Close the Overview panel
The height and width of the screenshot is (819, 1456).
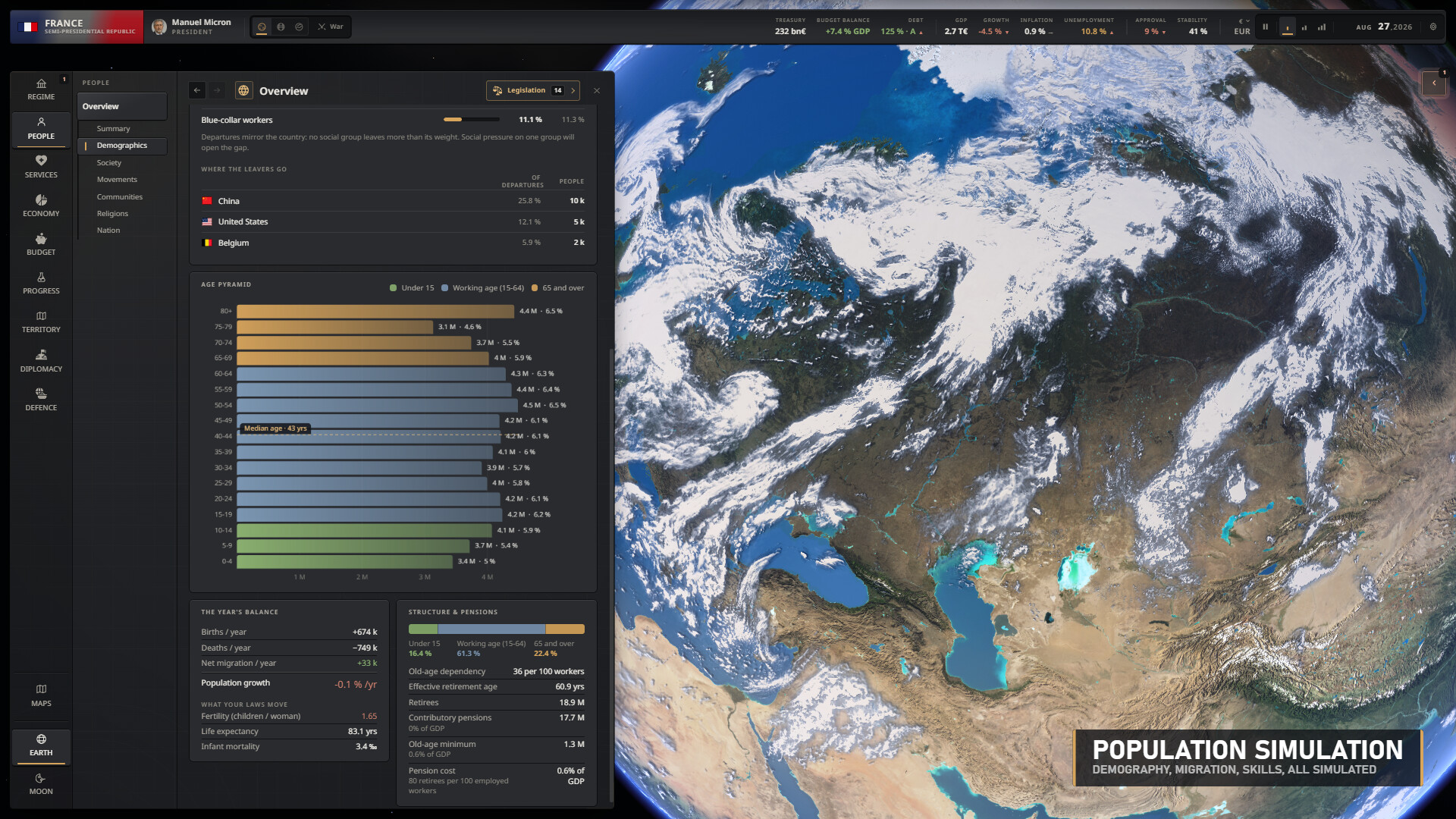click(x=597, y=90)
